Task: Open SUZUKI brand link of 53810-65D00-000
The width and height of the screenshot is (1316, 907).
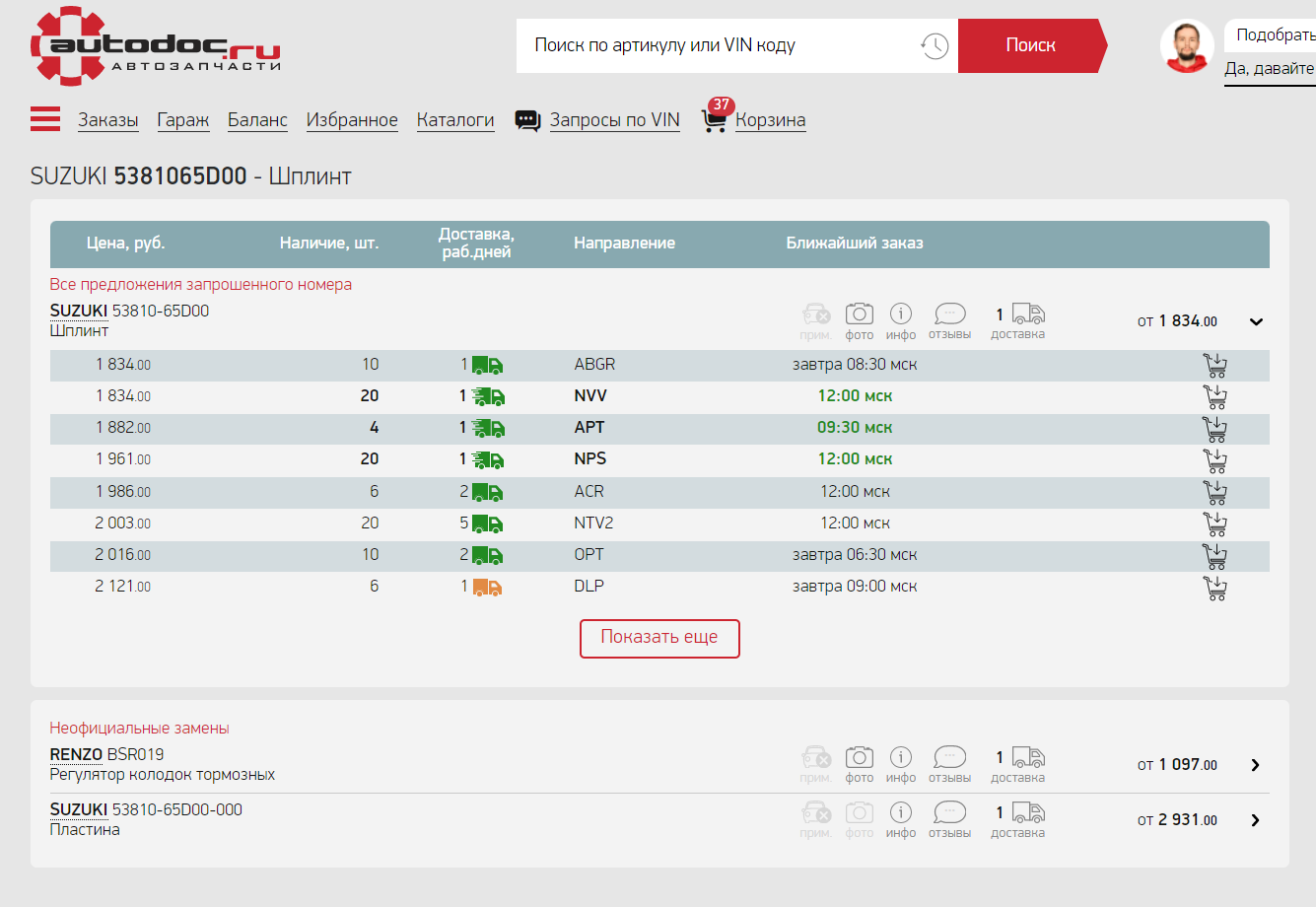Action: [79, 809]
